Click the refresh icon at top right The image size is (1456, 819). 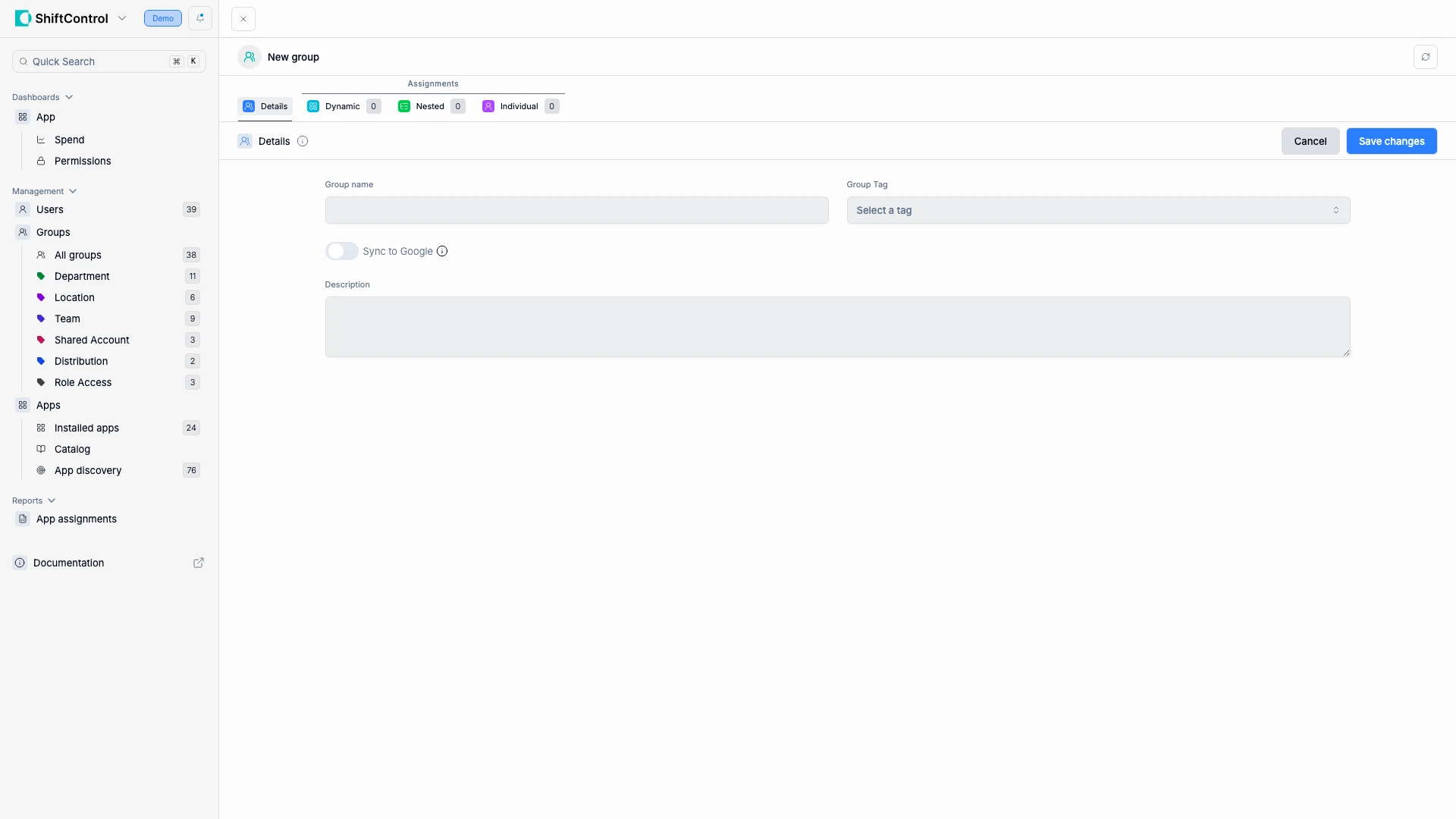coord(1425,57)
